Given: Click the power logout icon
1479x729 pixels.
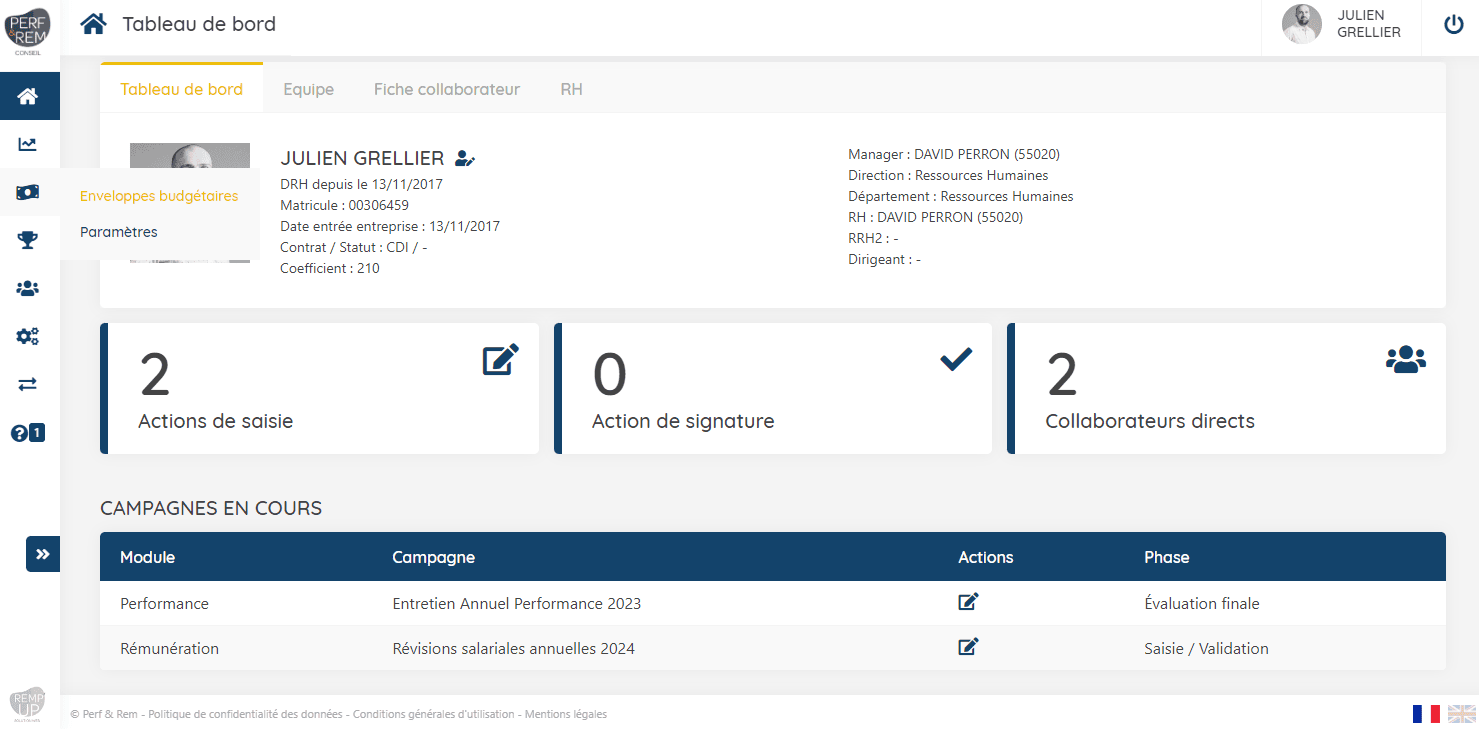Looking at the screenshot, I should coord(1454,25).
